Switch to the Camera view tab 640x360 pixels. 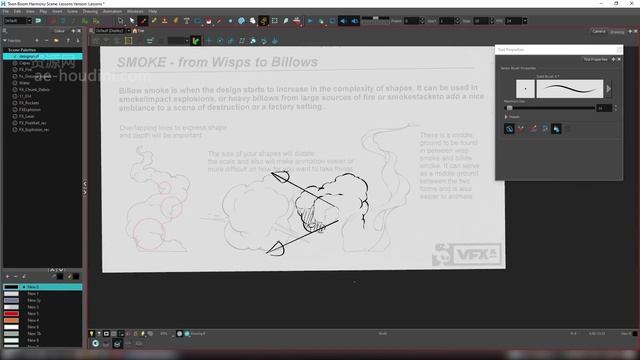click(x=599, y=31)
